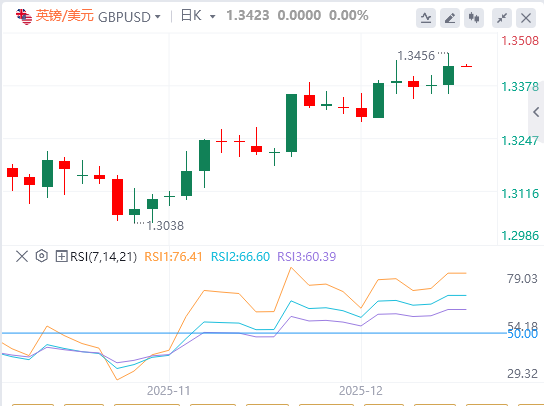Open RSI settings hexagon icon
Screen dimensions: 544x406
tap(42, 256)
